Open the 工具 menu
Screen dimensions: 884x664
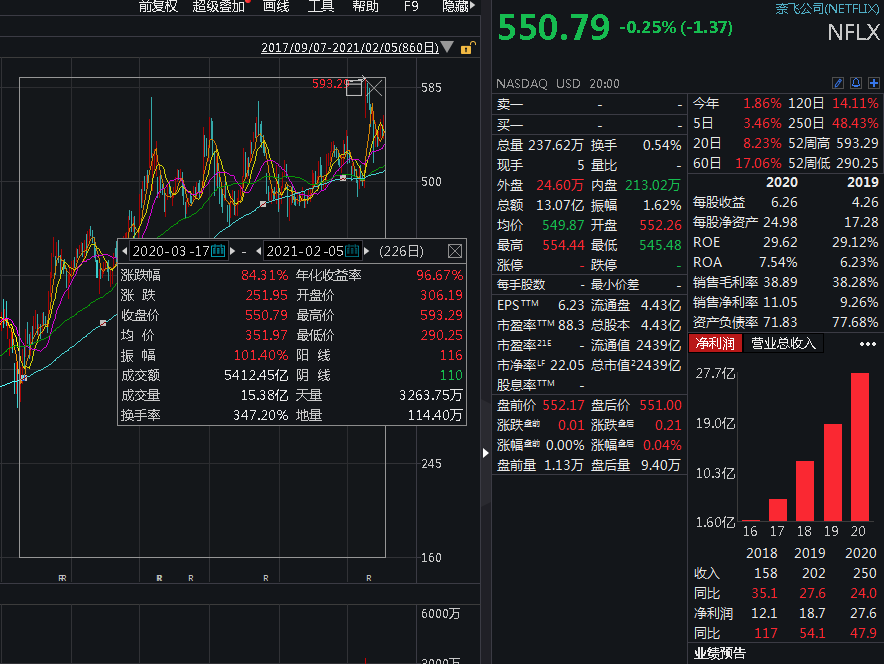pos(321,6)
